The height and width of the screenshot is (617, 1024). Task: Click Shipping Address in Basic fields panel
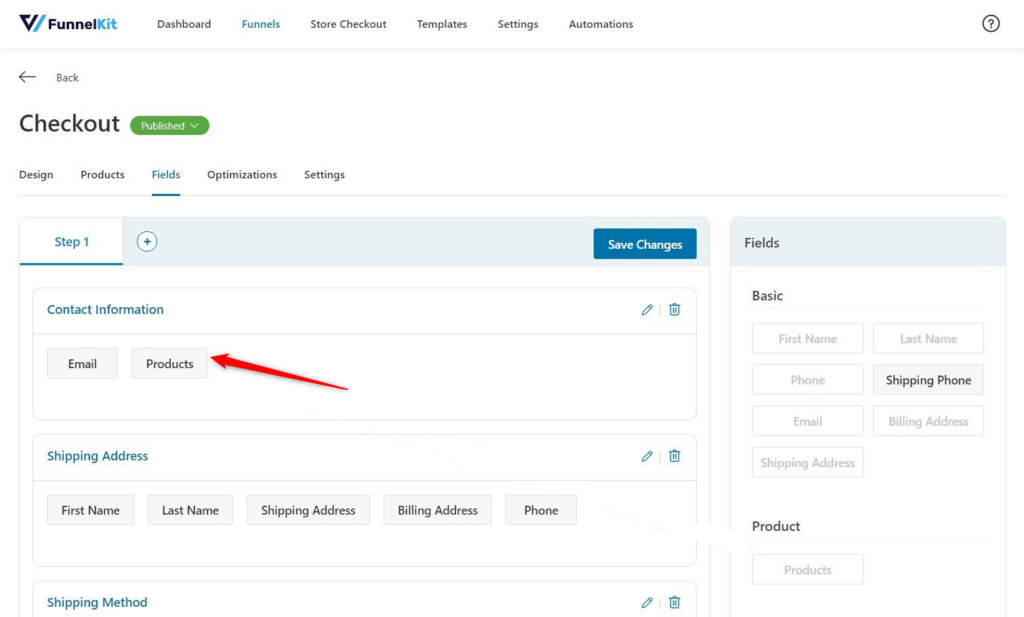coord(808,462)
